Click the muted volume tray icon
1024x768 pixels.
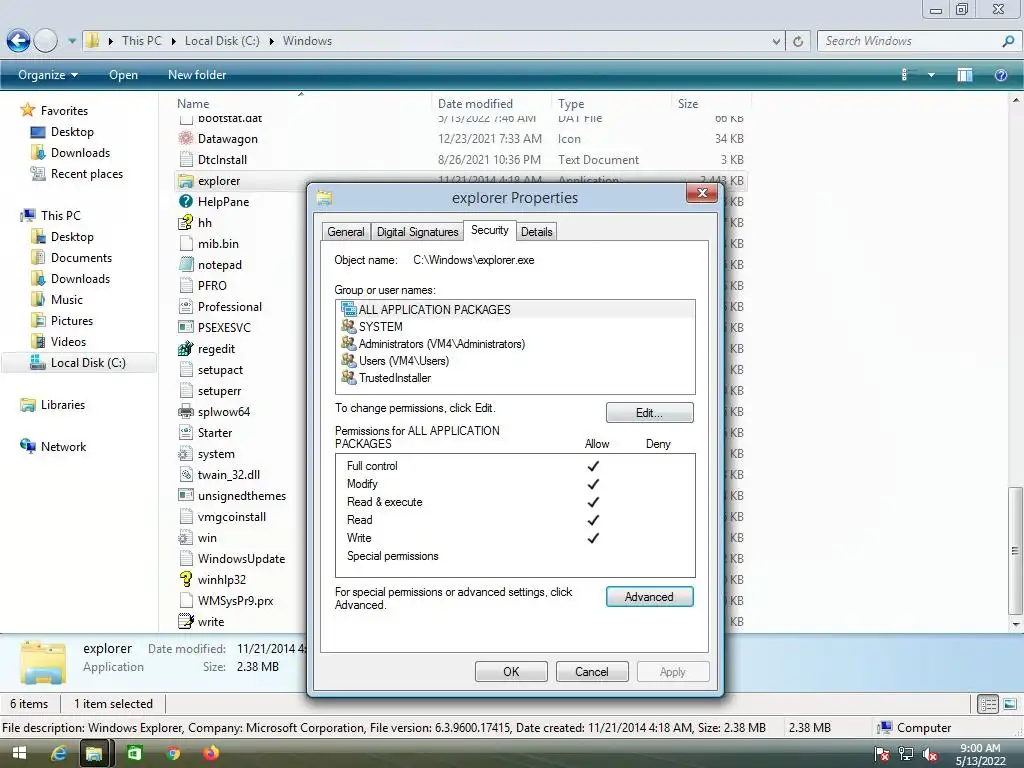[930, 754]
